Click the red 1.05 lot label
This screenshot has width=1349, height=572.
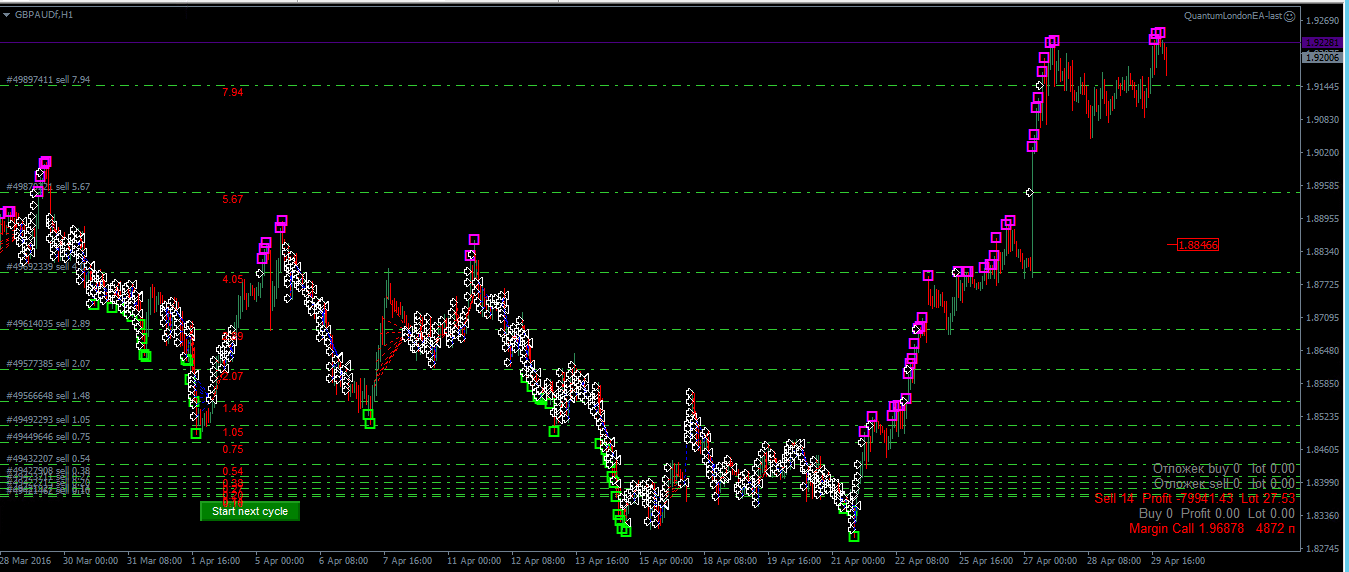[x=233, y=432]
